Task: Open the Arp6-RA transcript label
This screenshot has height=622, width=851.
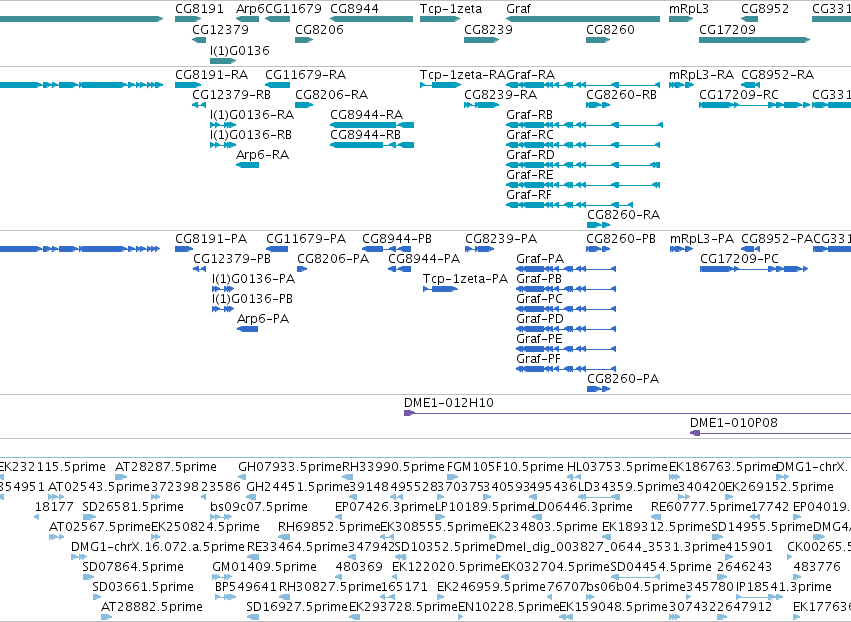Action: (x=262, y=155)
